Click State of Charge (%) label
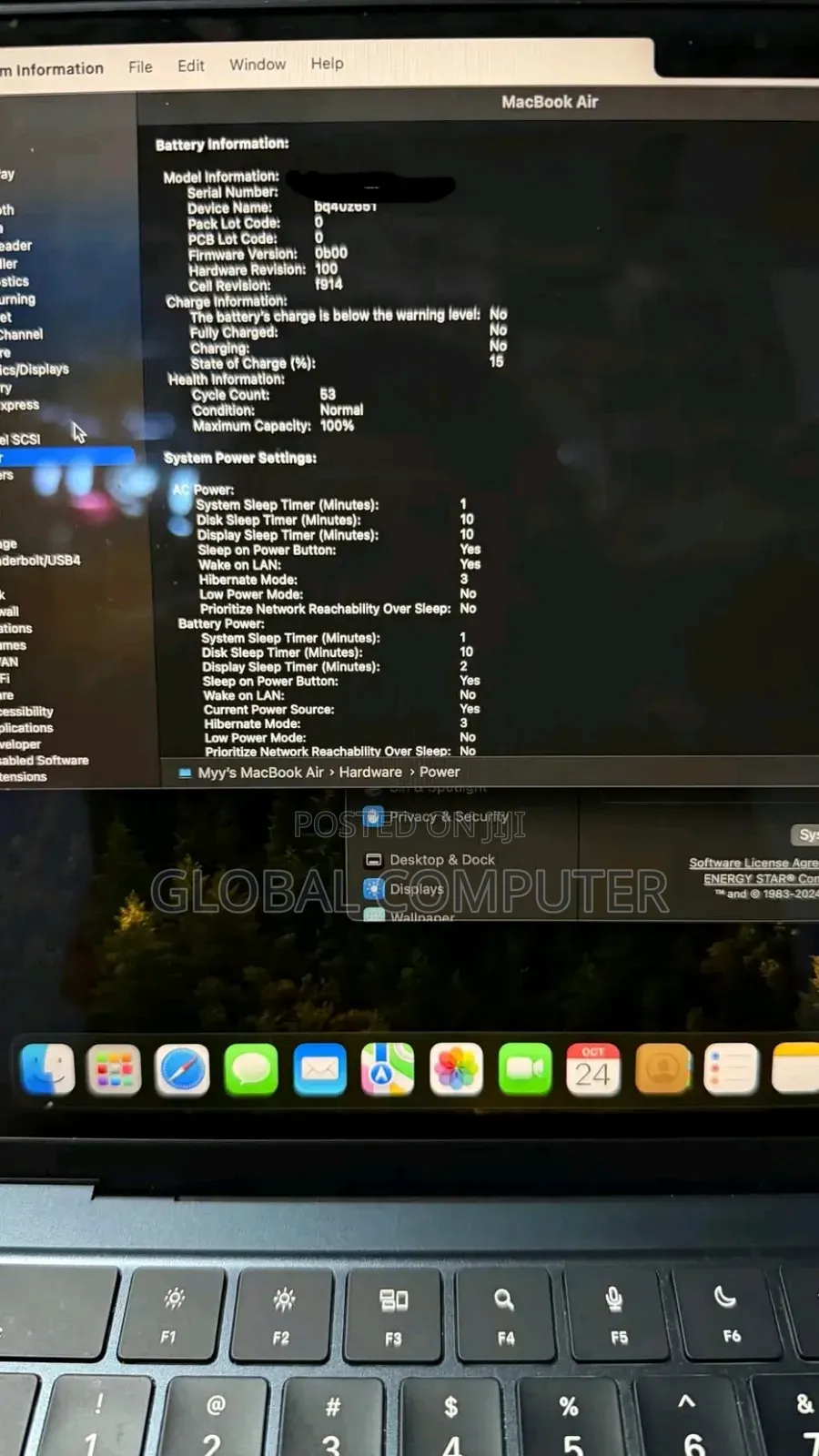819x1456 pixels. (x=253, y=363)
